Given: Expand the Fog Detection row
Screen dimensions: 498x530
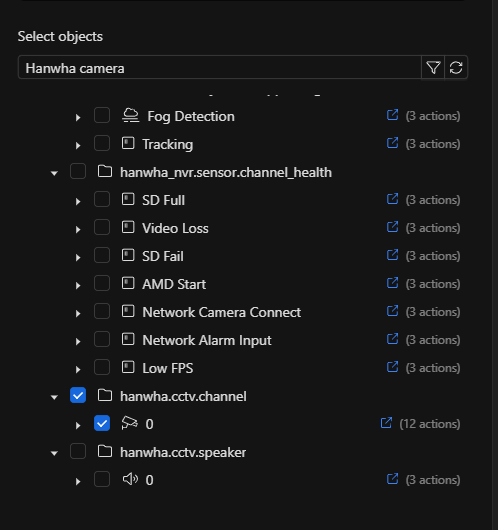Looking at the screenshot, I should (78, 118).
